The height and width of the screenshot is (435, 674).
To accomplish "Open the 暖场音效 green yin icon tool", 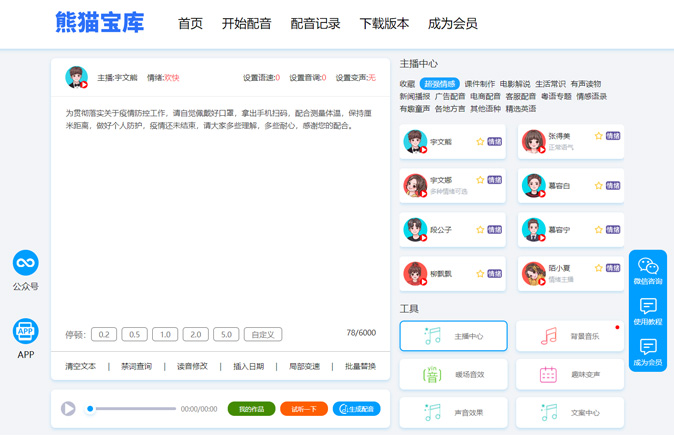I will click(x=432, y=374).
